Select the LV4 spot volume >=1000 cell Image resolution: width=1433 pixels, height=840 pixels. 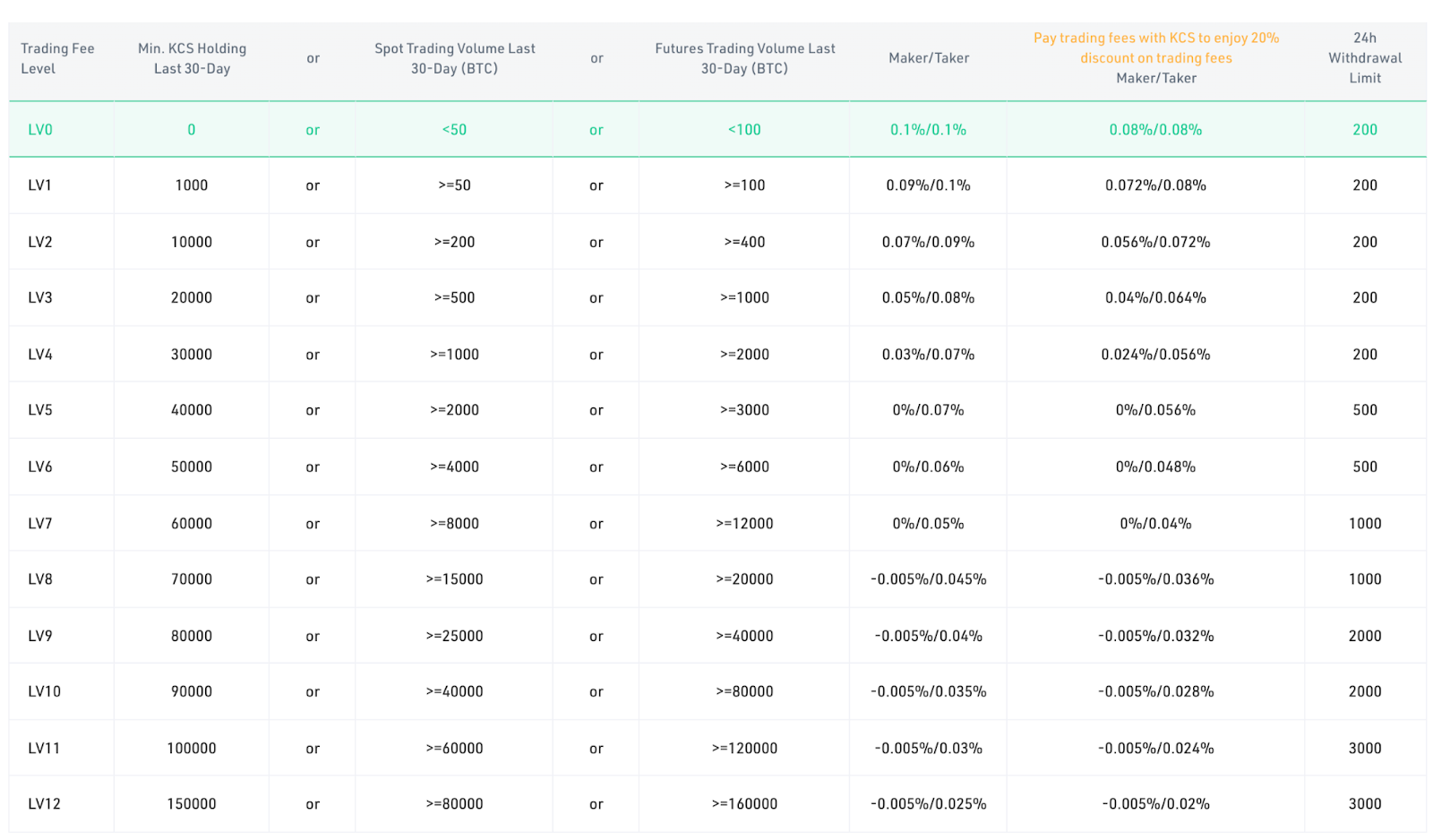454,355
